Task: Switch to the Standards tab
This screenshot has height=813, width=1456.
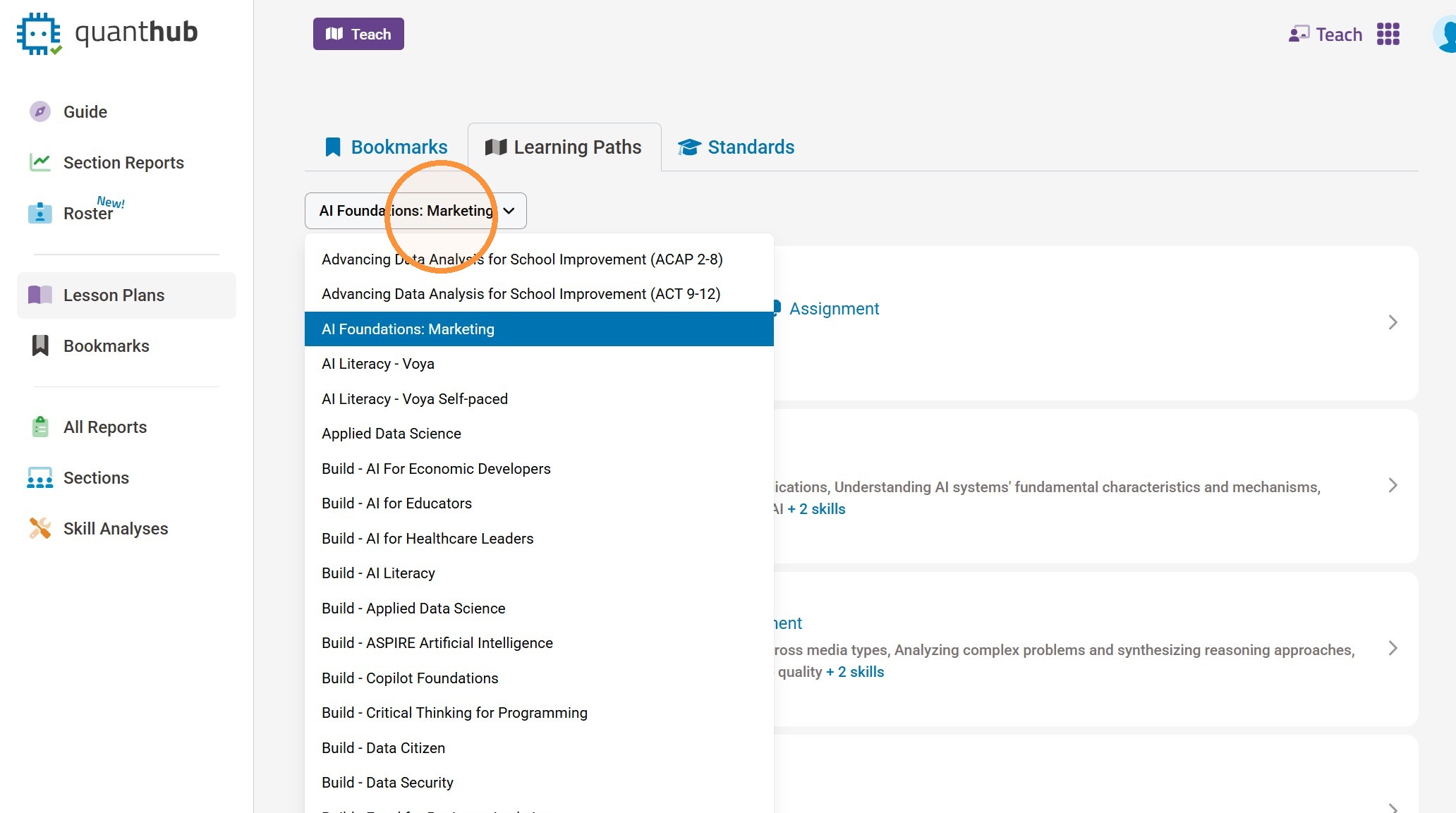Action: coord(736,147)
